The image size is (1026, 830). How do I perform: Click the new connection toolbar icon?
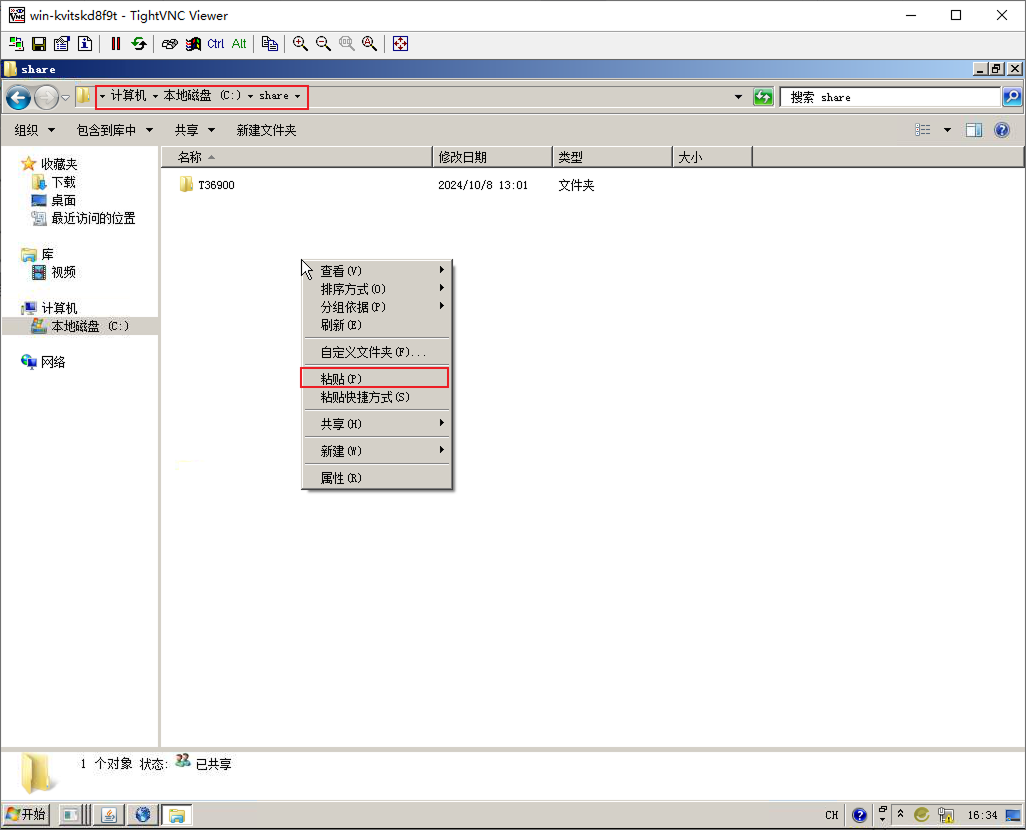point(16,44)
